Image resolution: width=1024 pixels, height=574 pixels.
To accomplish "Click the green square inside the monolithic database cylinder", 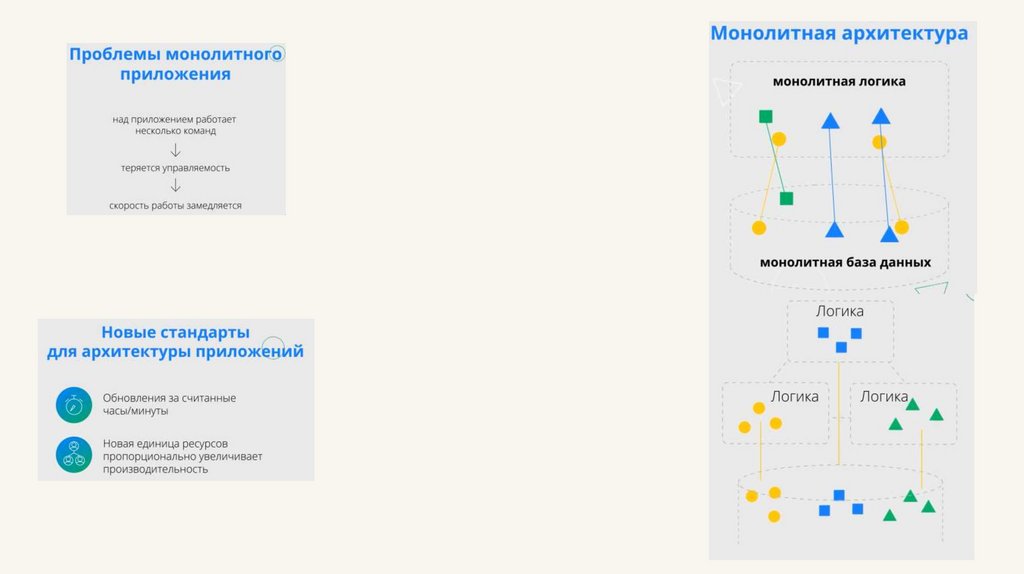I will pos(786,198).
